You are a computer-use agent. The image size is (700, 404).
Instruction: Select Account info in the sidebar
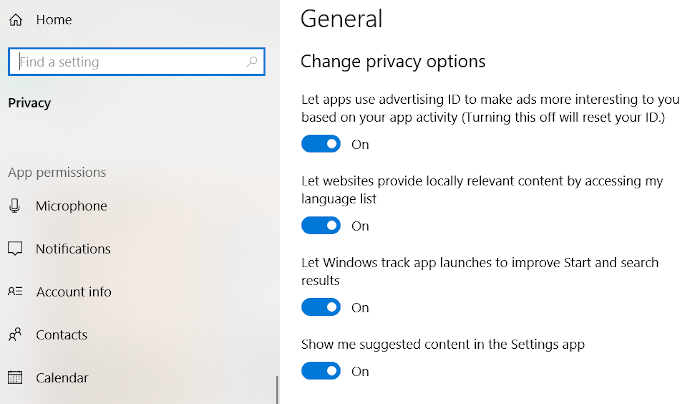[x=74, y=292]
